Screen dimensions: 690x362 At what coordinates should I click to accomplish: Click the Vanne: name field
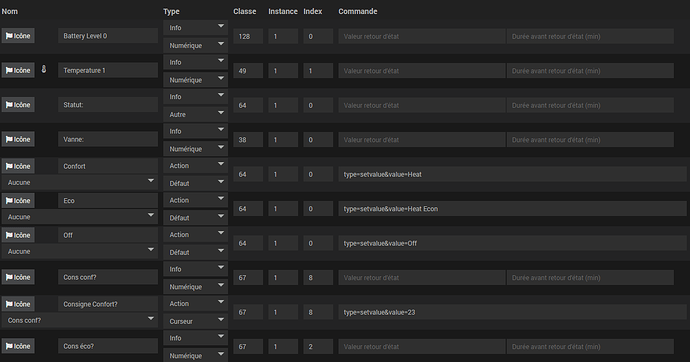(x=108, y=139)
